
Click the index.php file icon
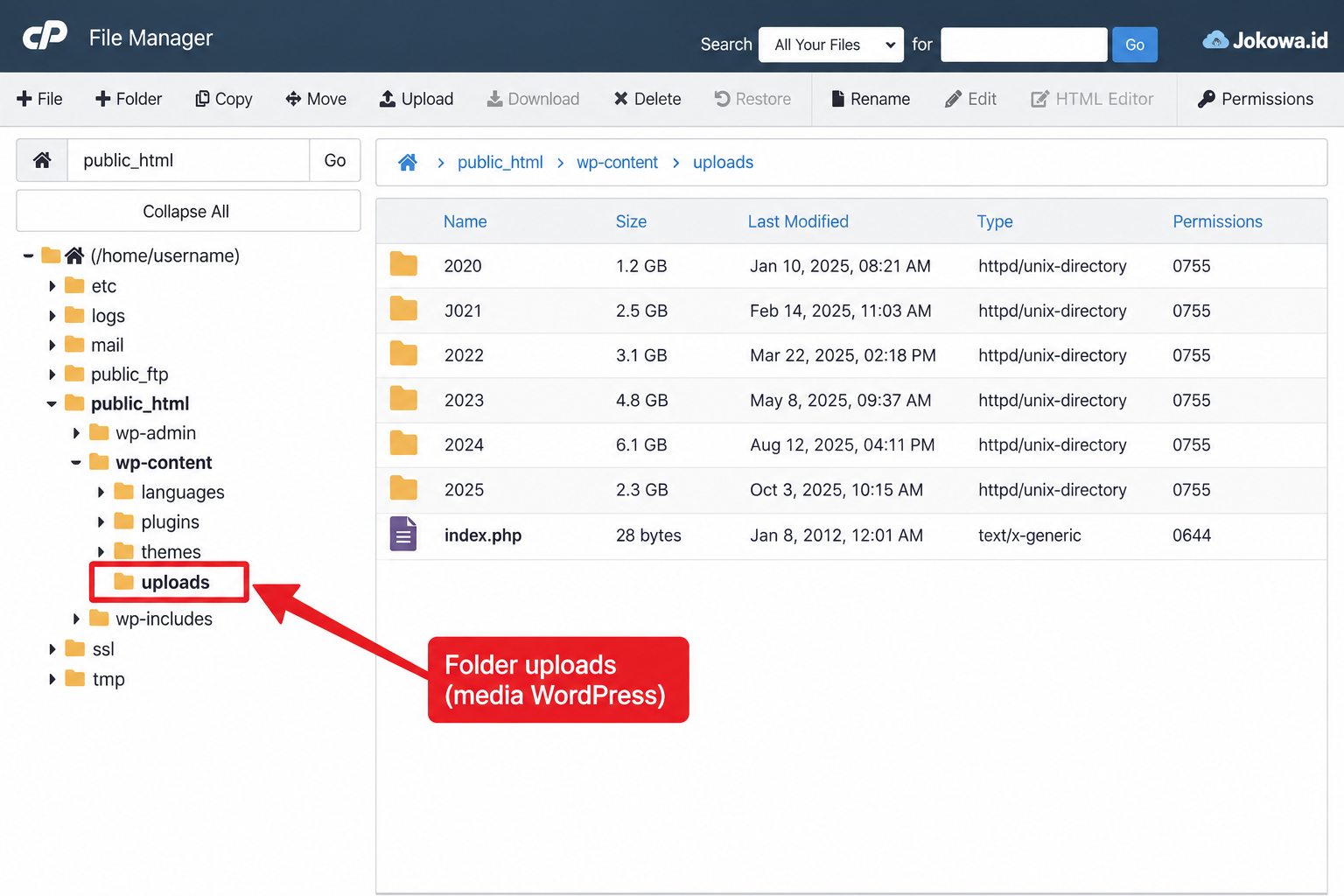click(x=403, y=535)
